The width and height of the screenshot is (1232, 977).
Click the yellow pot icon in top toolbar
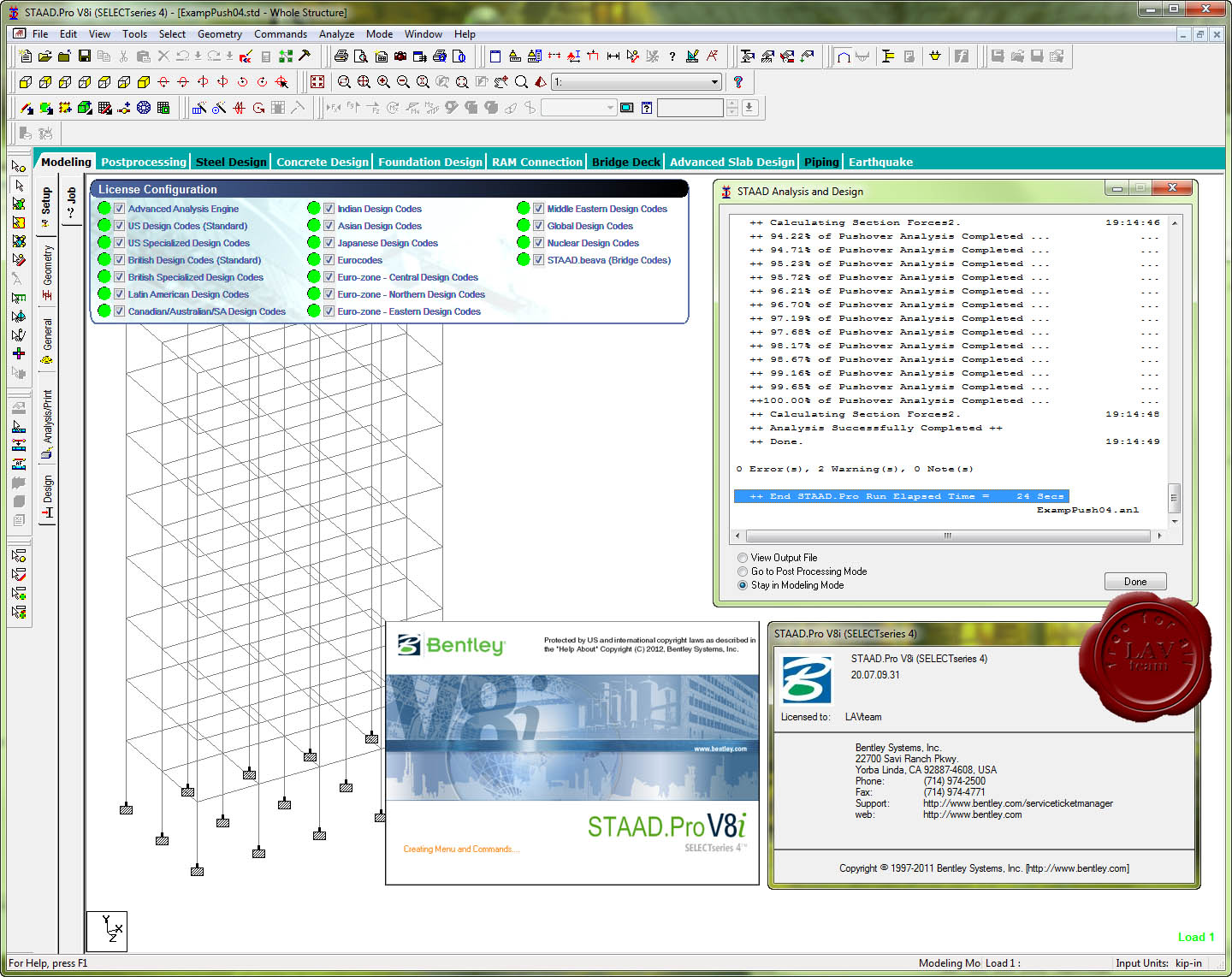coord(935,56)
